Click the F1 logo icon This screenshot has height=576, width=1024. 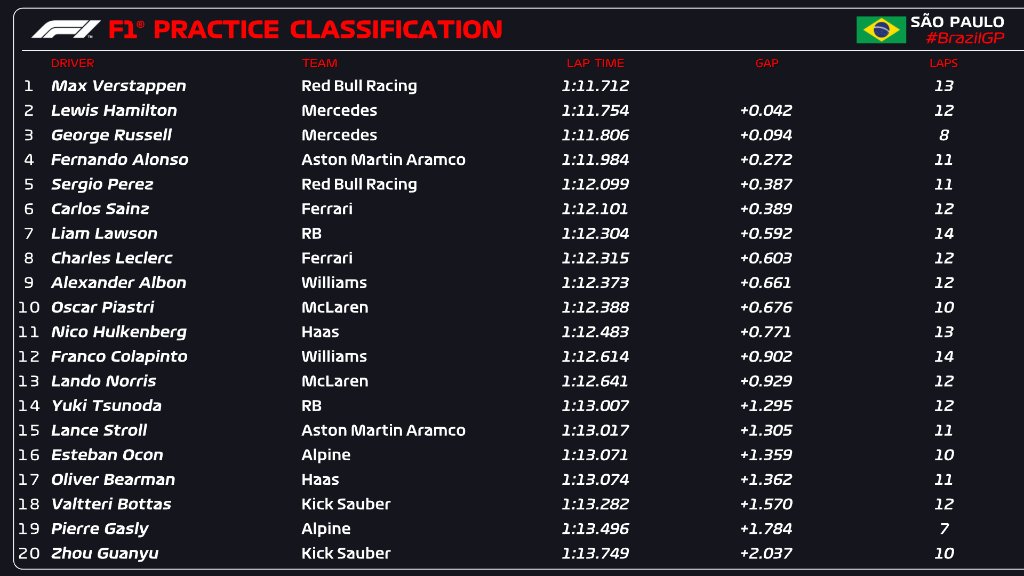pyautogui.click(x=66, y=30)
